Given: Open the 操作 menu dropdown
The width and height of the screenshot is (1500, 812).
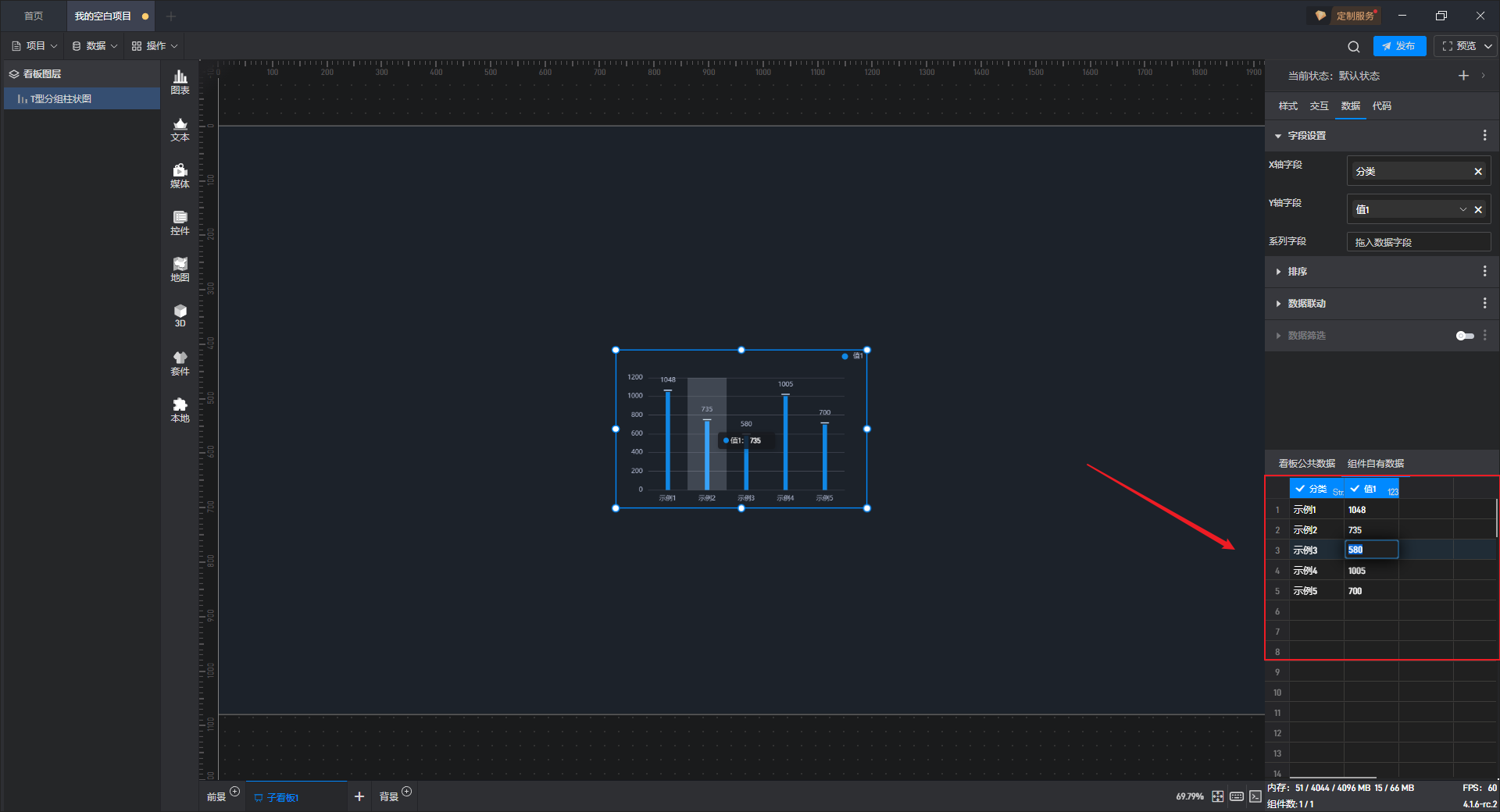Looking at the screenshot, I should coord(155,46).
